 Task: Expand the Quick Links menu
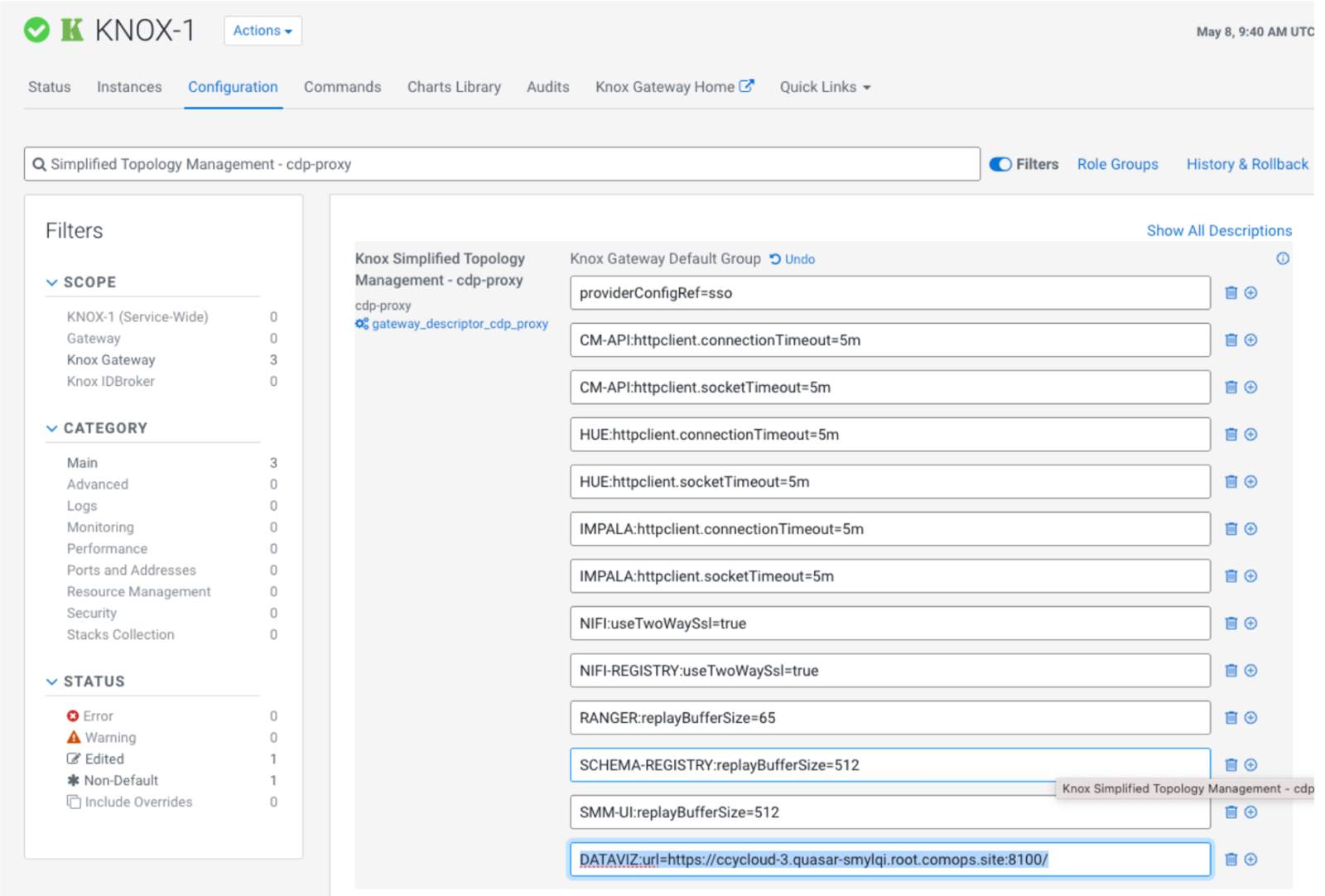coord(824,87)
